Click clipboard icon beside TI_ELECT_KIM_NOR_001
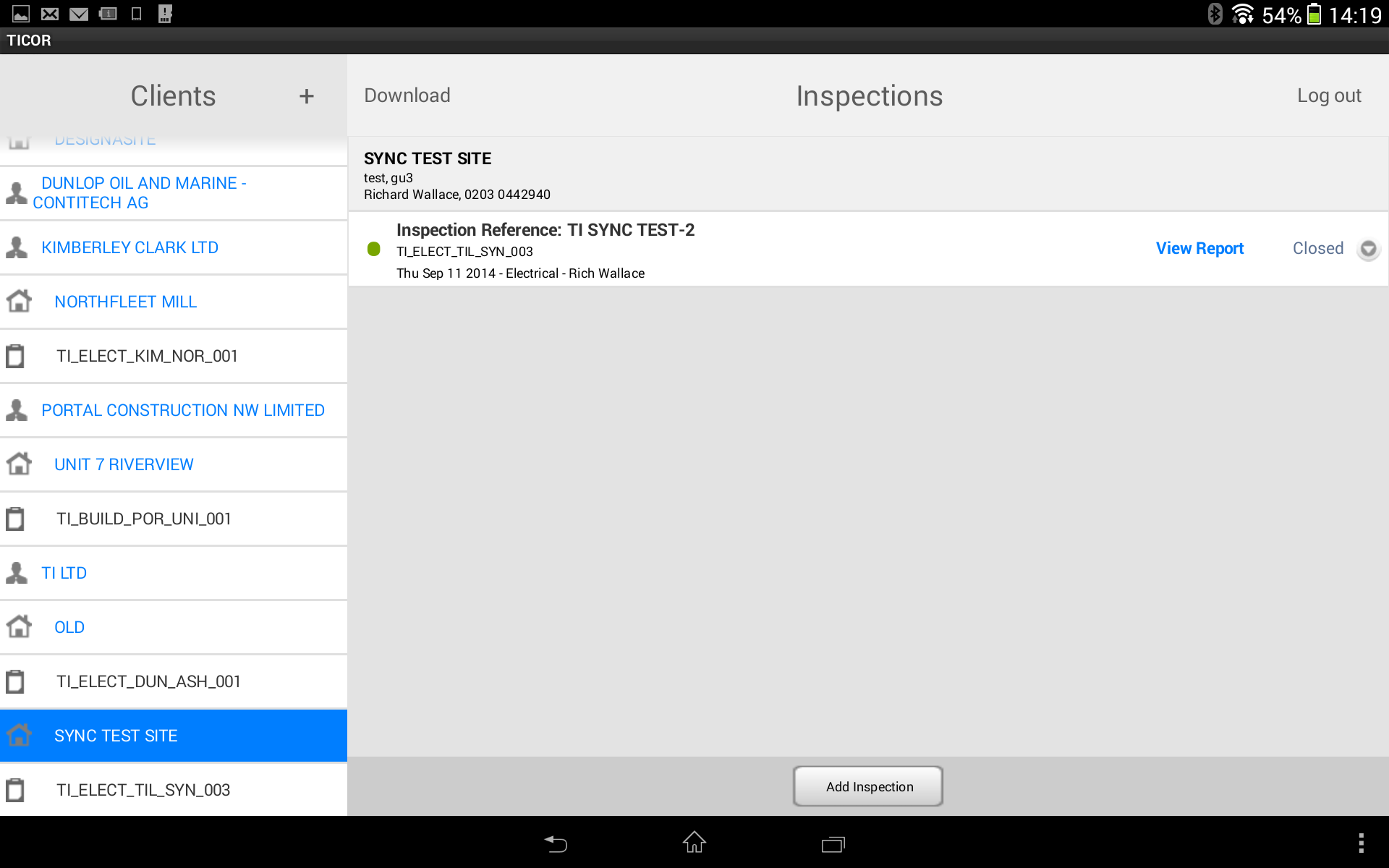The image size is (1389, 868). [x=15, y=356]
